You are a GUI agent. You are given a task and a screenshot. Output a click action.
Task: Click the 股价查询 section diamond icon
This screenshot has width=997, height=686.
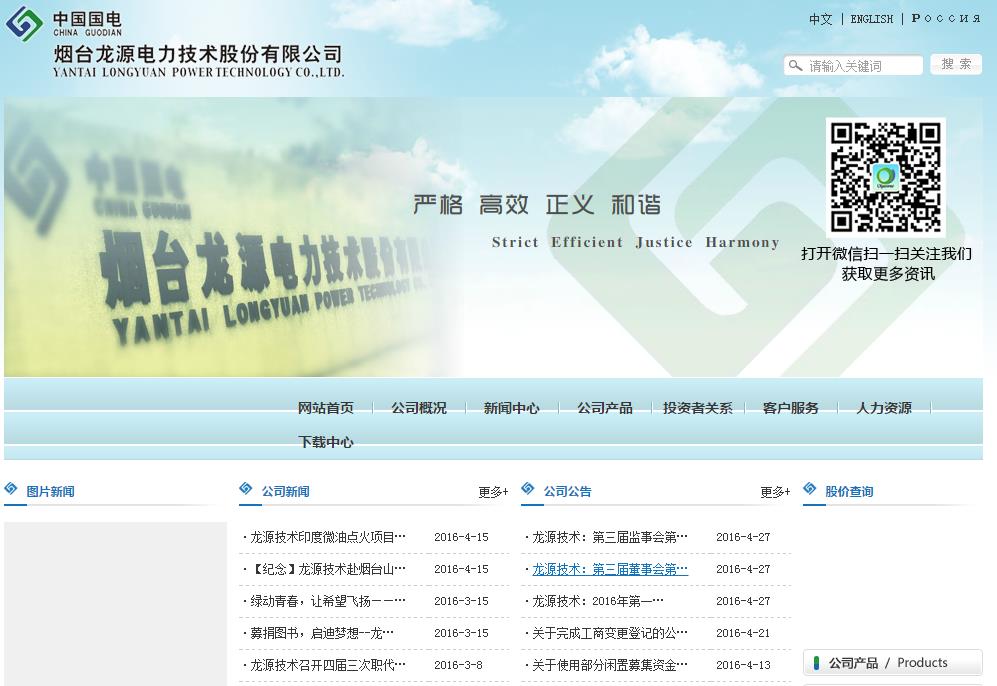(809, 488)
